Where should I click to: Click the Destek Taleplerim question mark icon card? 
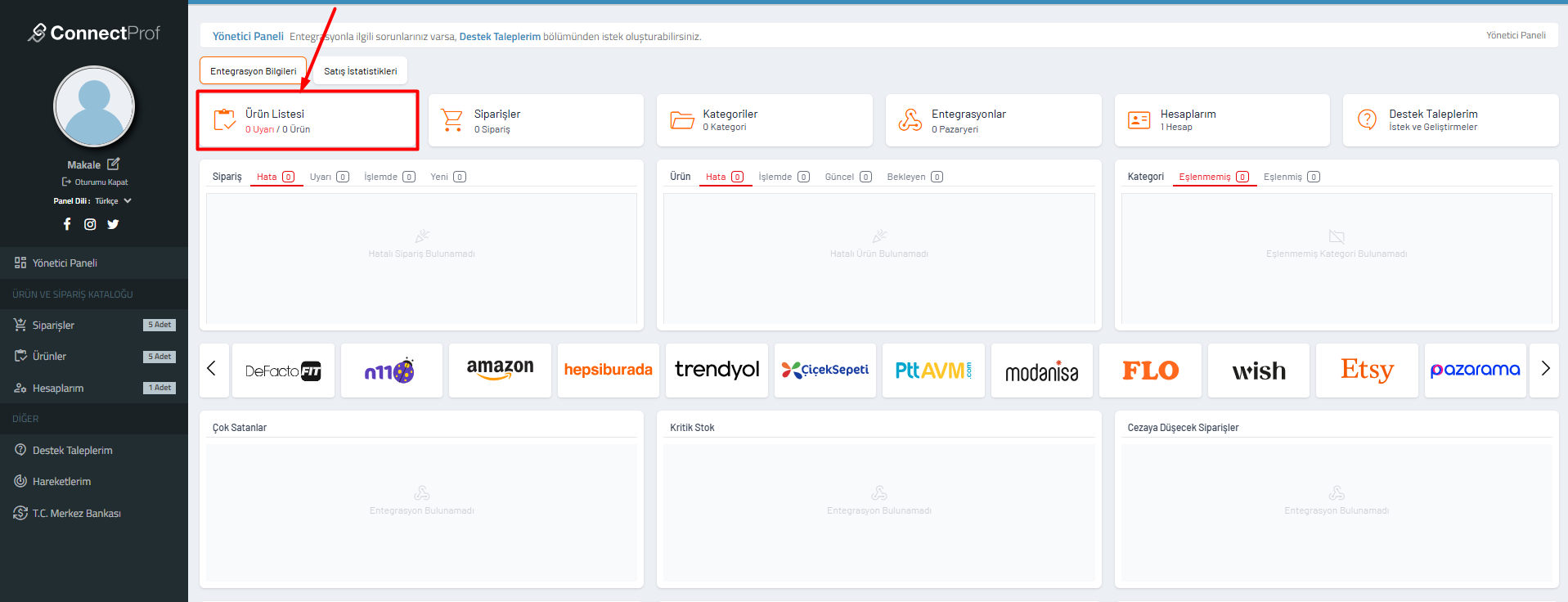[1450, 120]
